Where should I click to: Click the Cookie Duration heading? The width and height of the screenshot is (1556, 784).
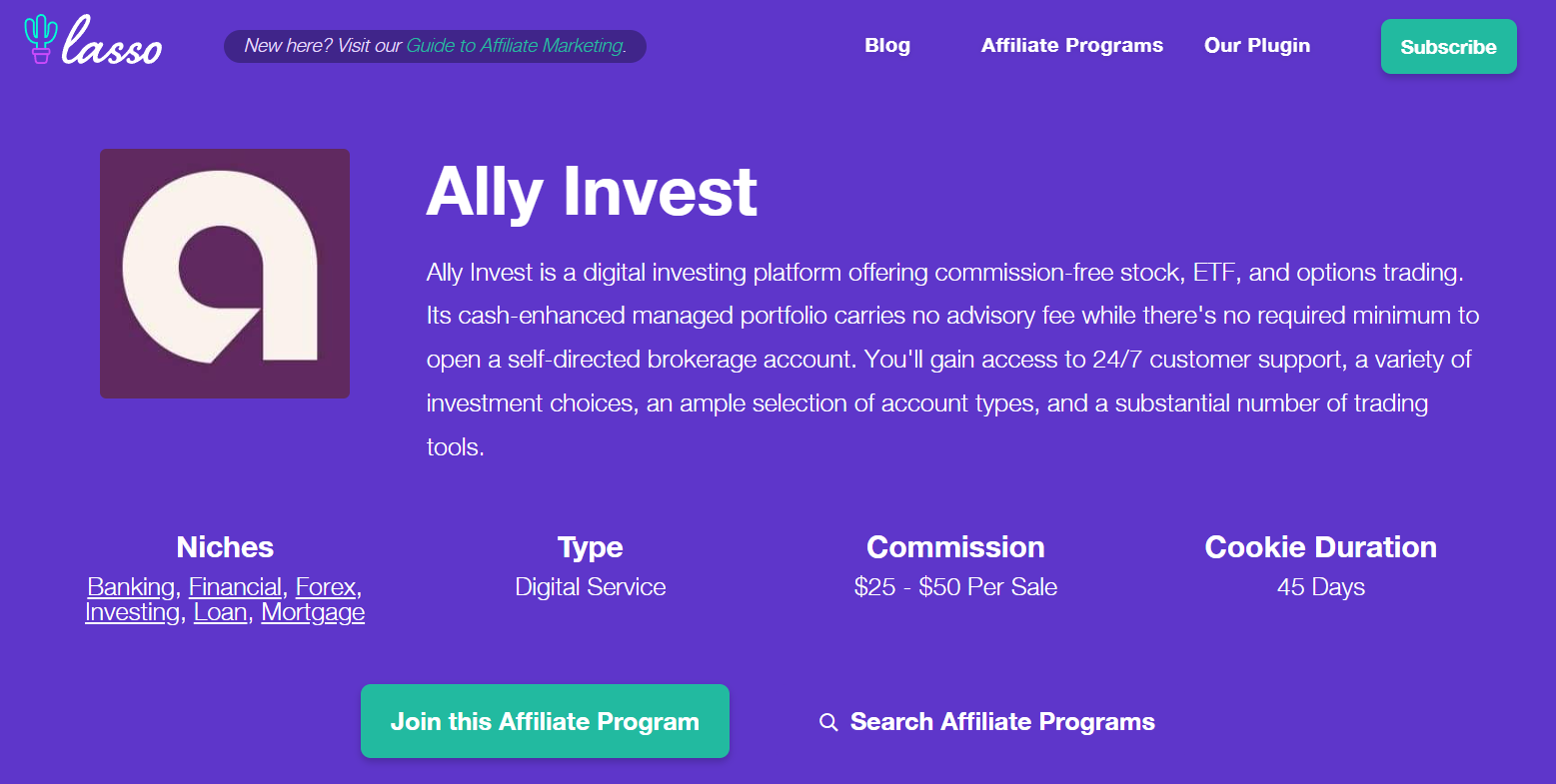(1320, 547)
